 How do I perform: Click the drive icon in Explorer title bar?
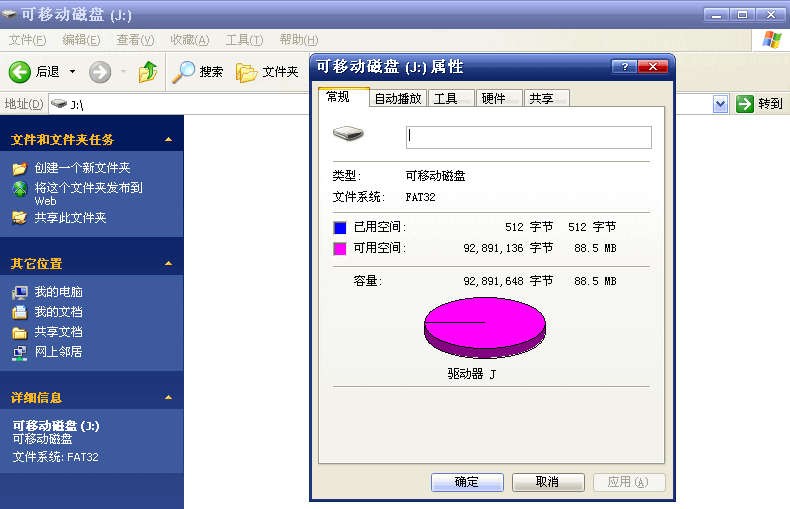click(x=9, y=14)
